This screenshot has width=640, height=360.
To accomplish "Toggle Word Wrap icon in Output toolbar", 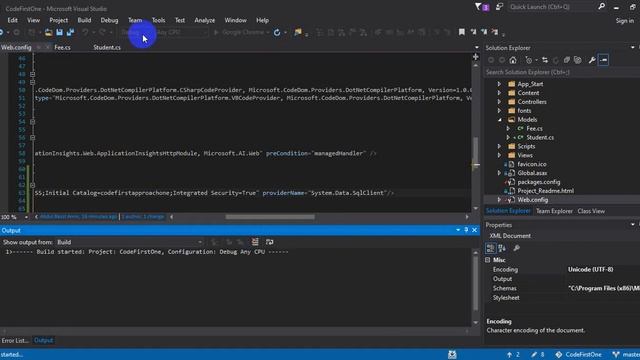I will click(269, 242).
